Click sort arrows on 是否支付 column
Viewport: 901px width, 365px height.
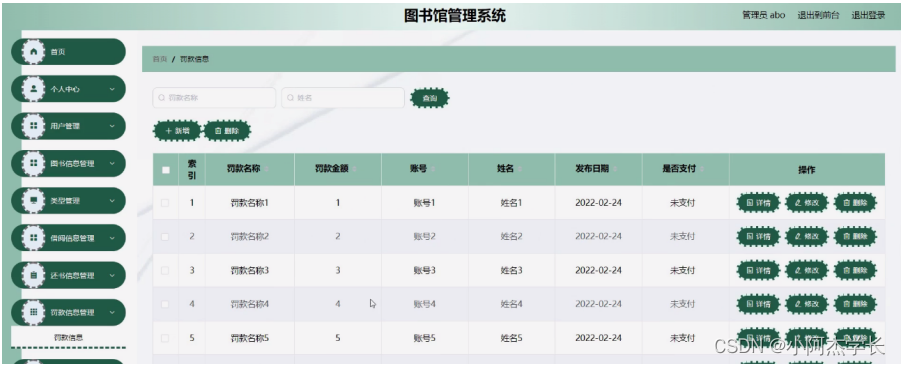pyautogui.click(x=702, y=169)
